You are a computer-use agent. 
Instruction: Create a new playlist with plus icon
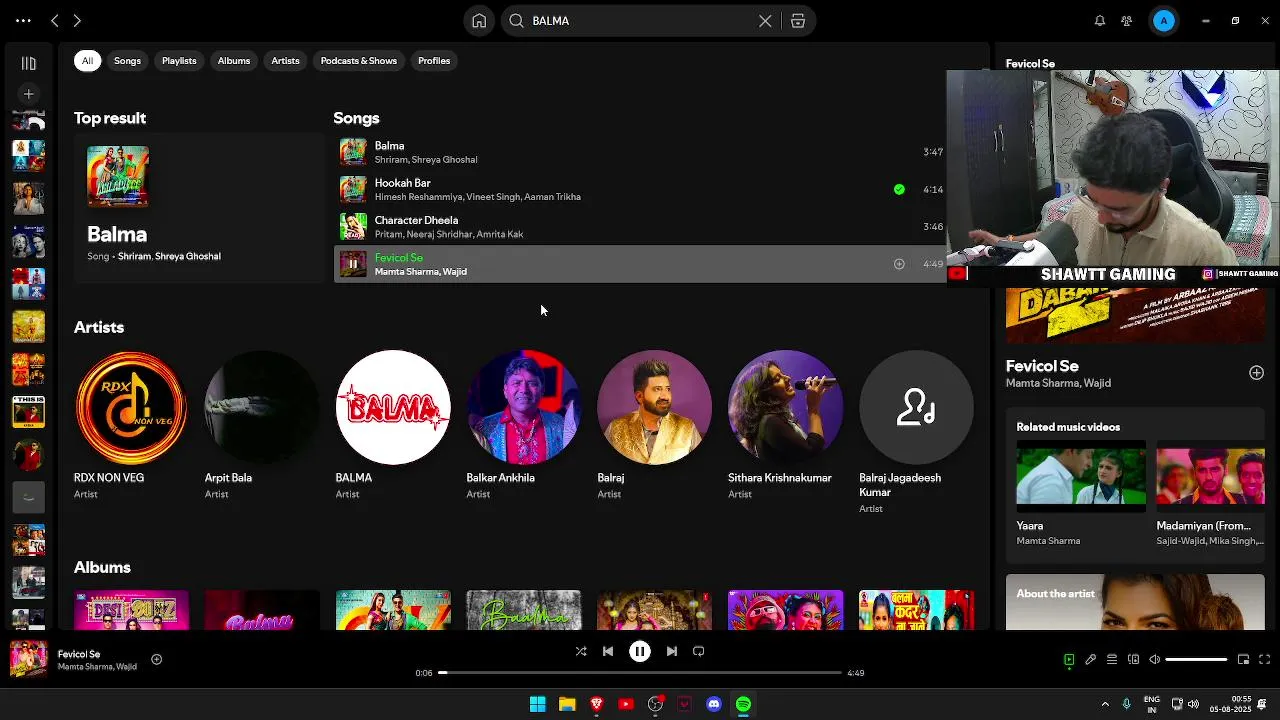pyautogui.click(x=28, y=94)
